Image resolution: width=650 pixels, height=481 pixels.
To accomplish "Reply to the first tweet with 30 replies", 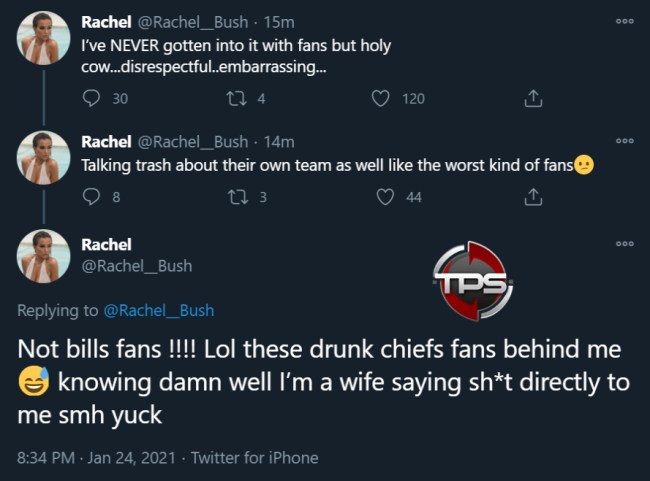I will tap(93, 98).
